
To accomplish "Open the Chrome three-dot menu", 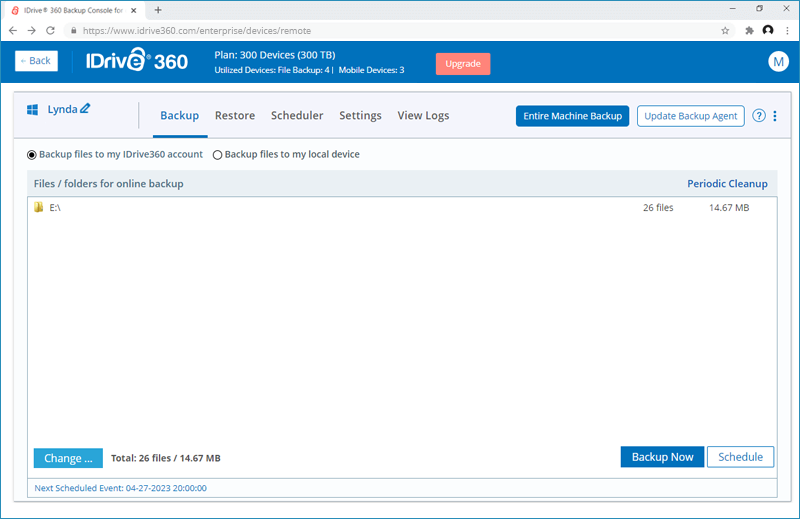I will [787, 31].
